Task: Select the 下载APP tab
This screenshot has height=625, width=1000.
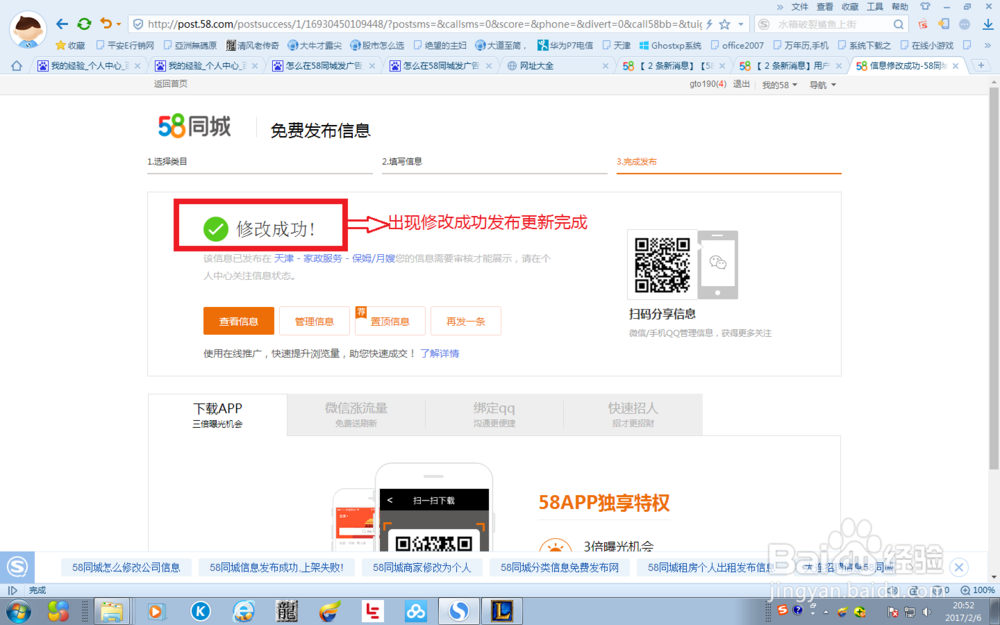Action: (217, 415)
